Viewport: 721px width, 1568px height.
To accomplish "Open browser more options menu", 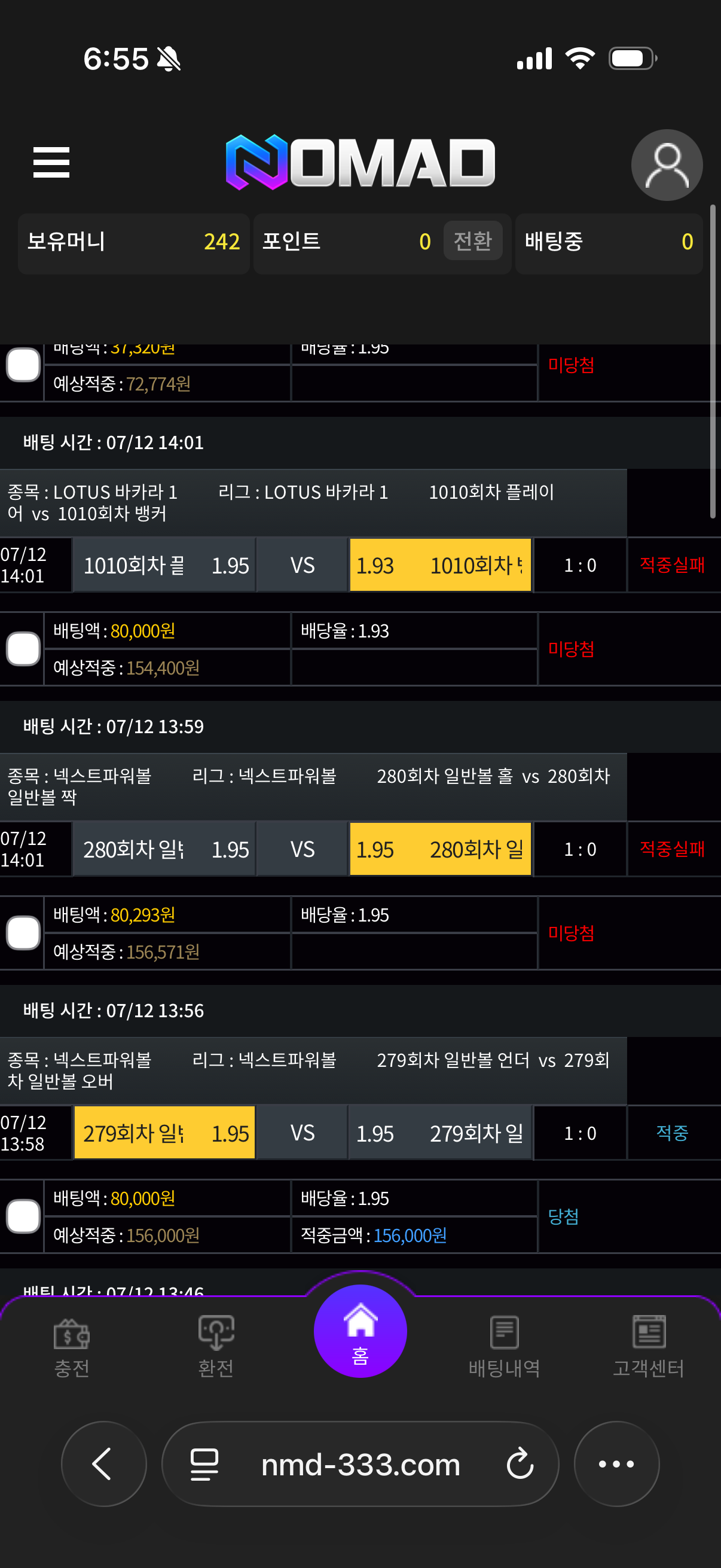I will (x=616, y=1464).
